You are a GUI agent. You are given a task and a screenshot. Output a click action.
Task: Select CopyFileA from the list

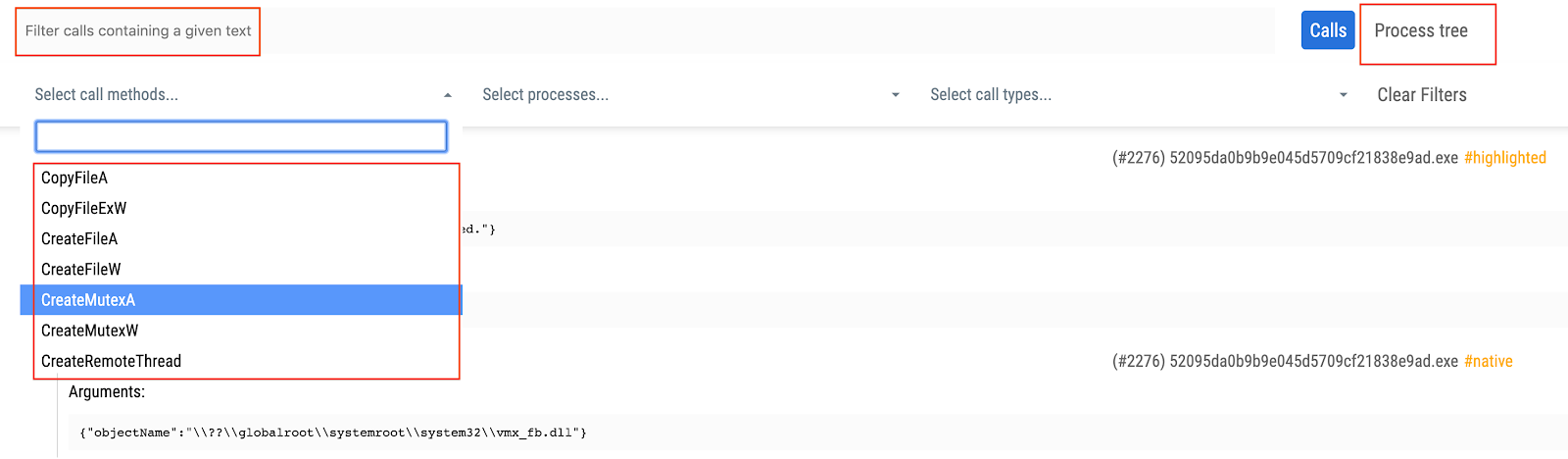pos(74,178)
